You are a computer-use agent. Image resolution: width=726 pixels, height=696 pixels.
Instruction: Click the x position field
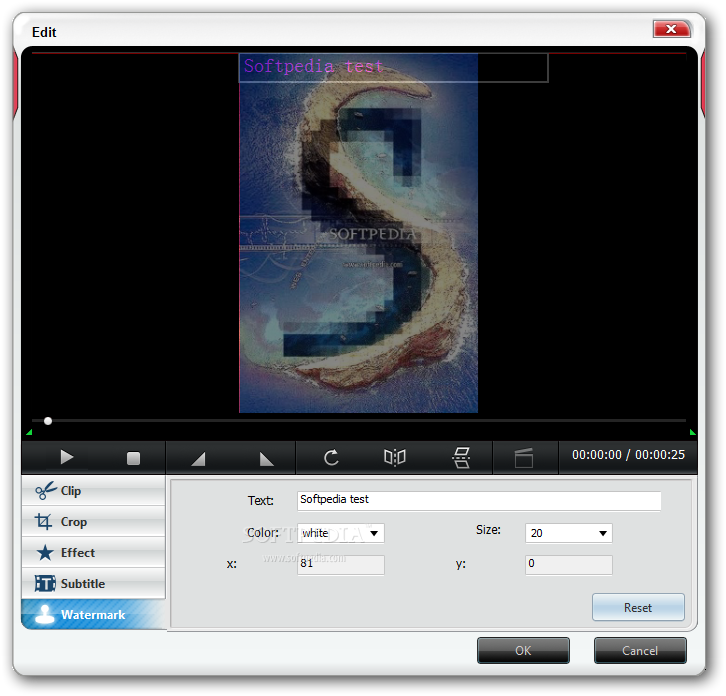[x=340, y=564]
